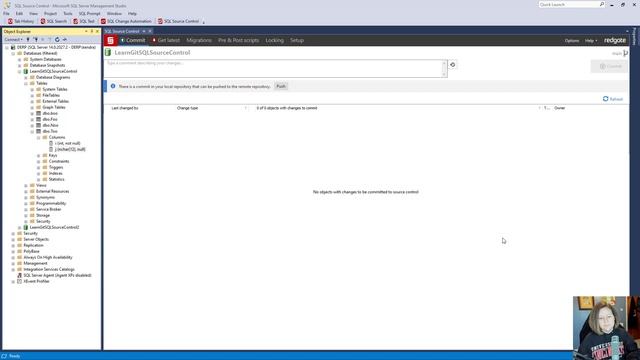Close the Object Explorer panel
Viewport: 640px width, 360px height.
(x=97, y=31)
